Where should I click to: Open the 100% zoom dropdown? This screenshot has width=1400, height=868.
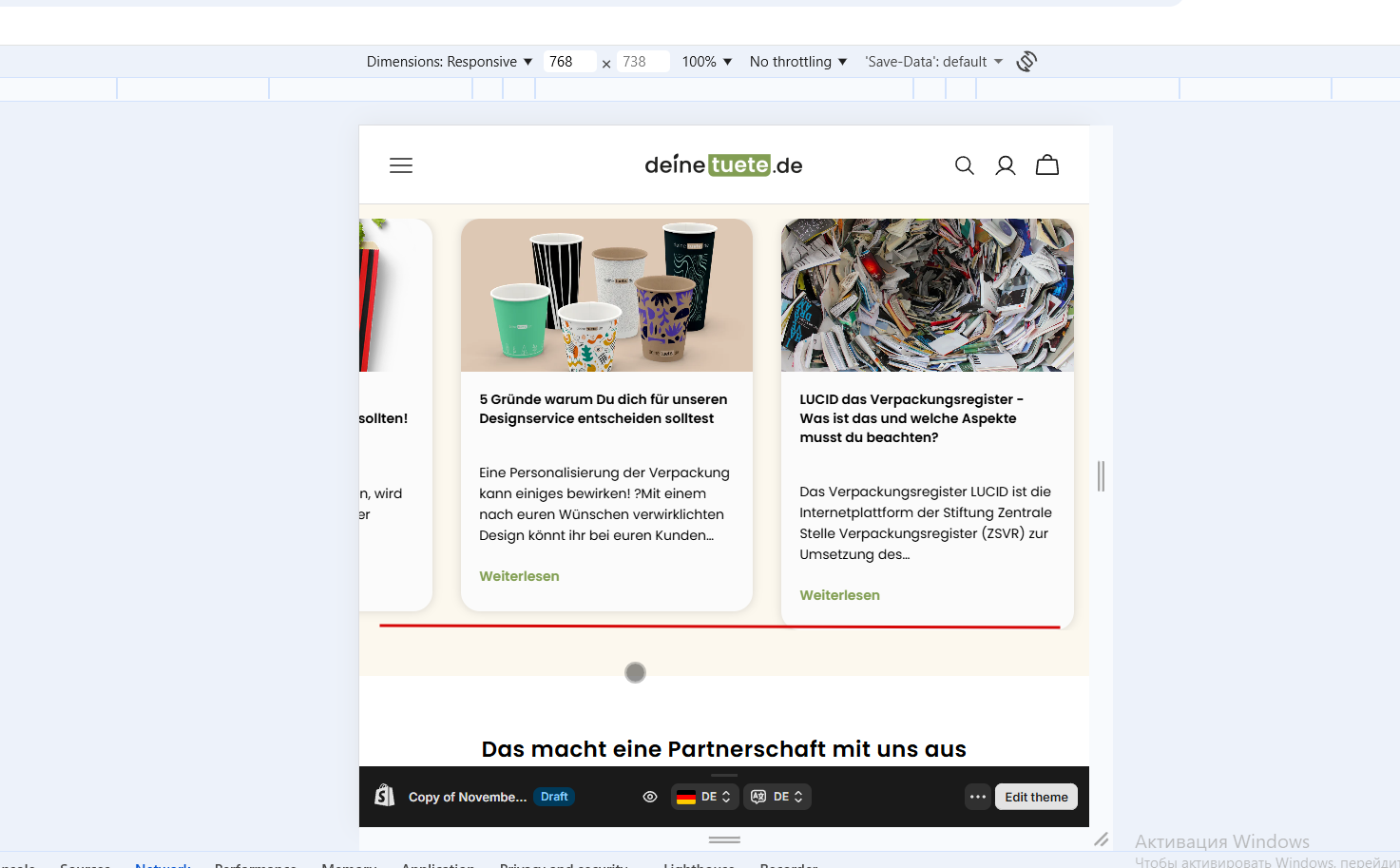tap(707, 62)
